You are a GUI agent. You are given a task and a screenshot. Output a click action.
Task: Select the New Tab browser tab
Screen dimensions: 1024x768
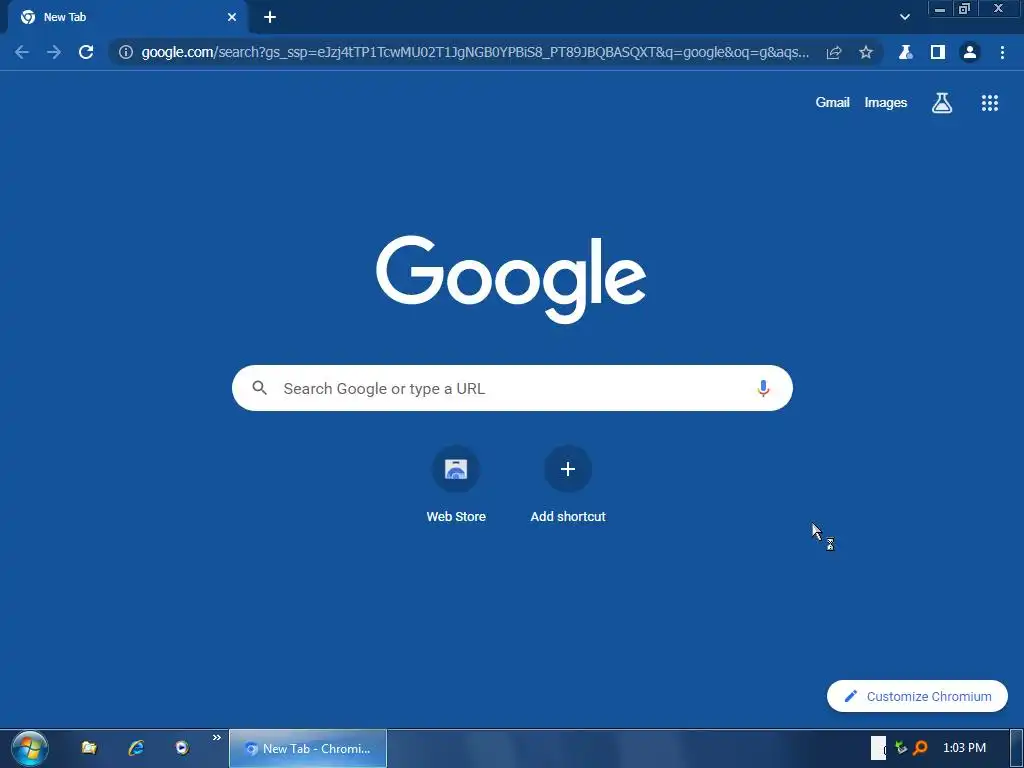(x=127, y=18)
